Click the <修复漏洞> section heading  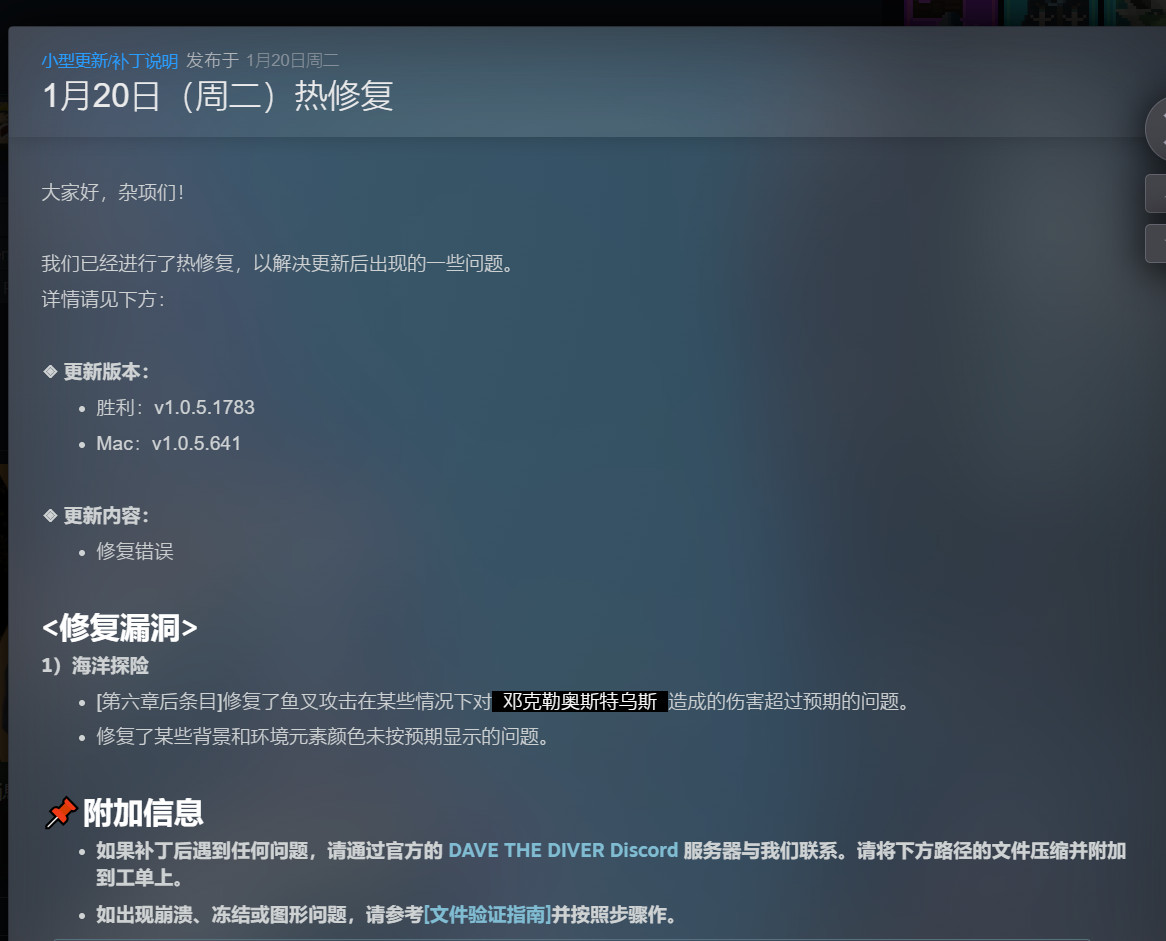[x=120, y=628]
